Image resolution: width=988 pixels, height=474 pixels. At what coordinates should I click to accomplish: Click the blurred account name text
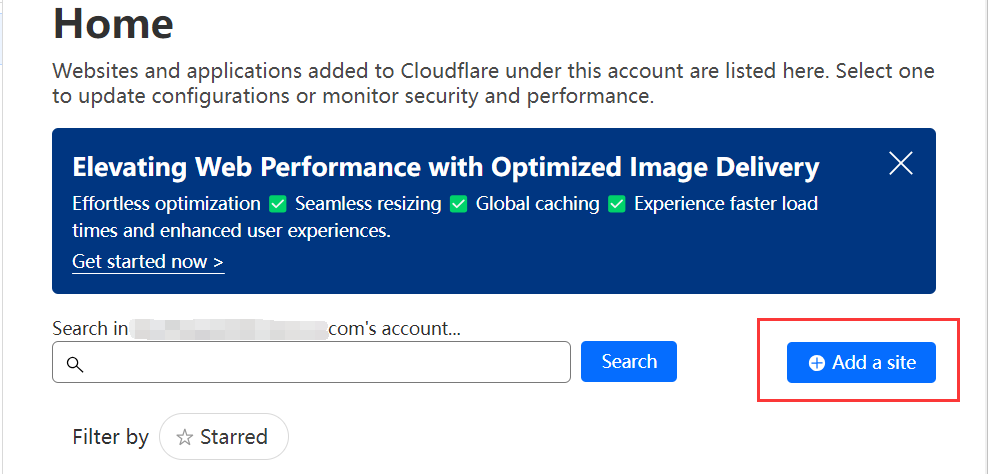pos(230,328)
